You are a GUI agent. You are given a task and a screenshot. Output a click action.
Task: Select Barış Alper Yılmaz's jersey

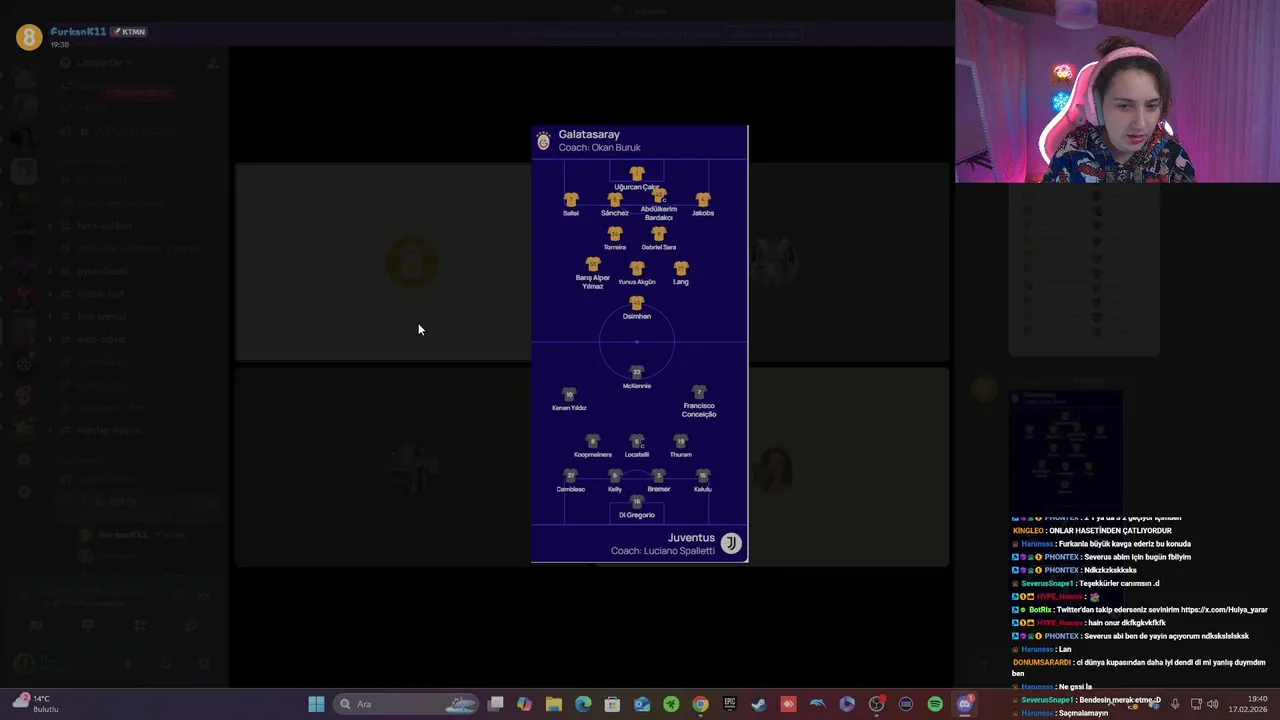[x=593, y=264]
